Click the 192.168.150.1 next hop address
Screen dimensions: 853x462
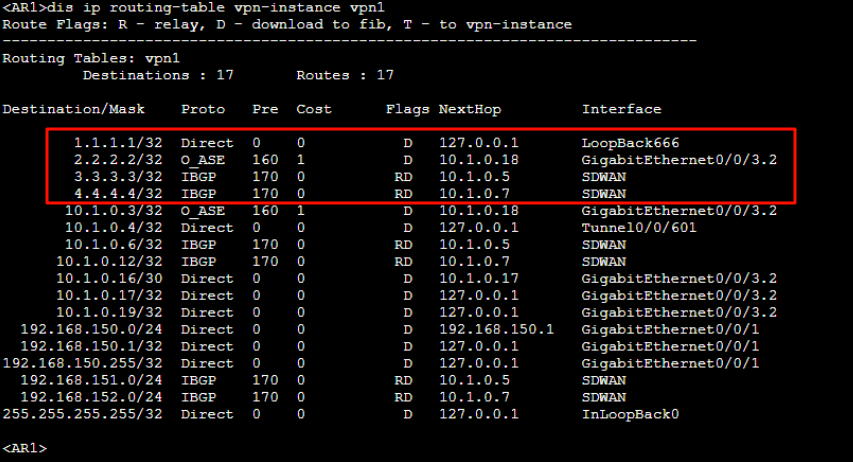pyautogui.click(x=497, y=329)
